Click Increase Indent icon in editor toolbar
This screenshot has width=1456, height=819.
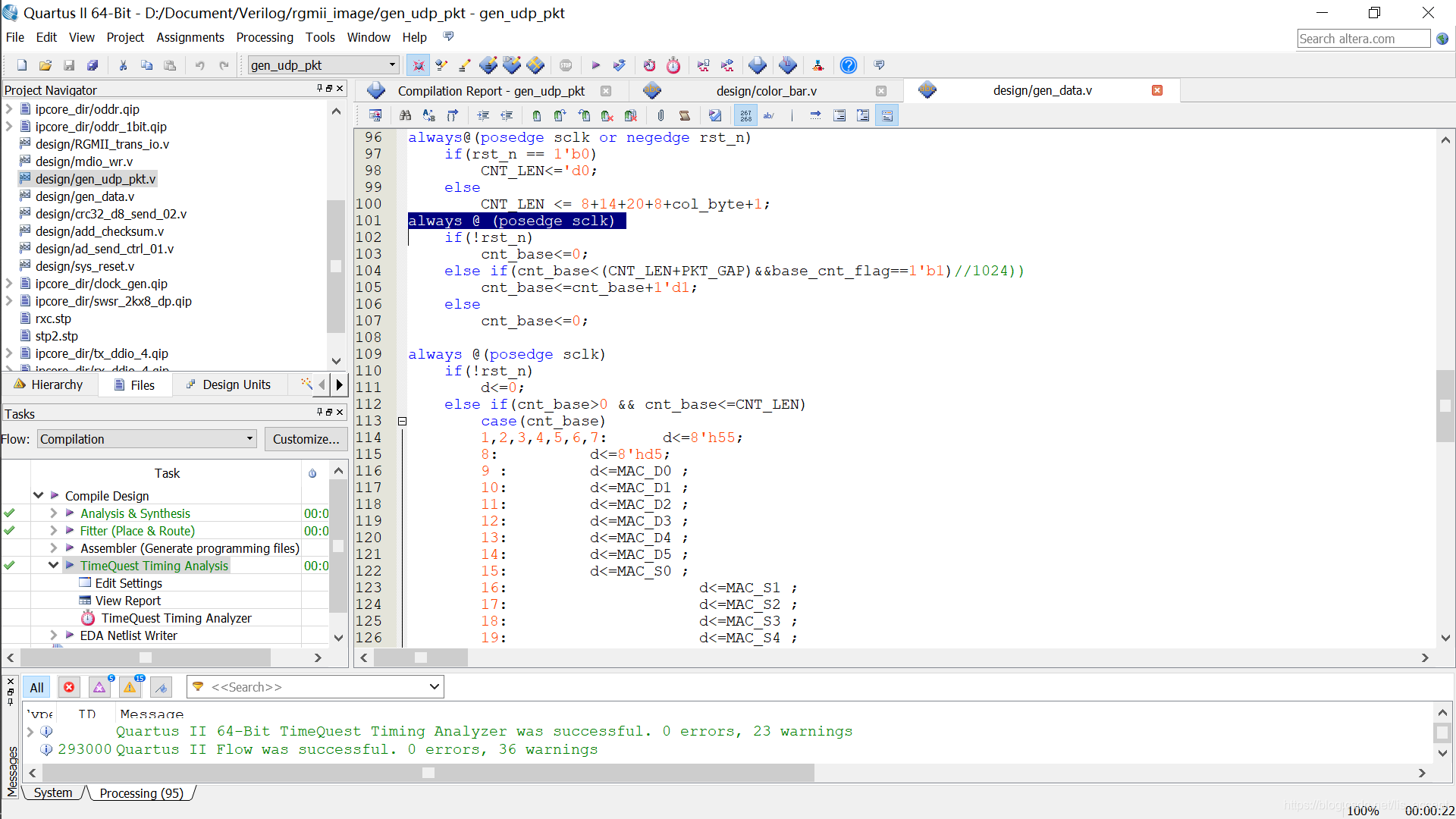point(483,115)
